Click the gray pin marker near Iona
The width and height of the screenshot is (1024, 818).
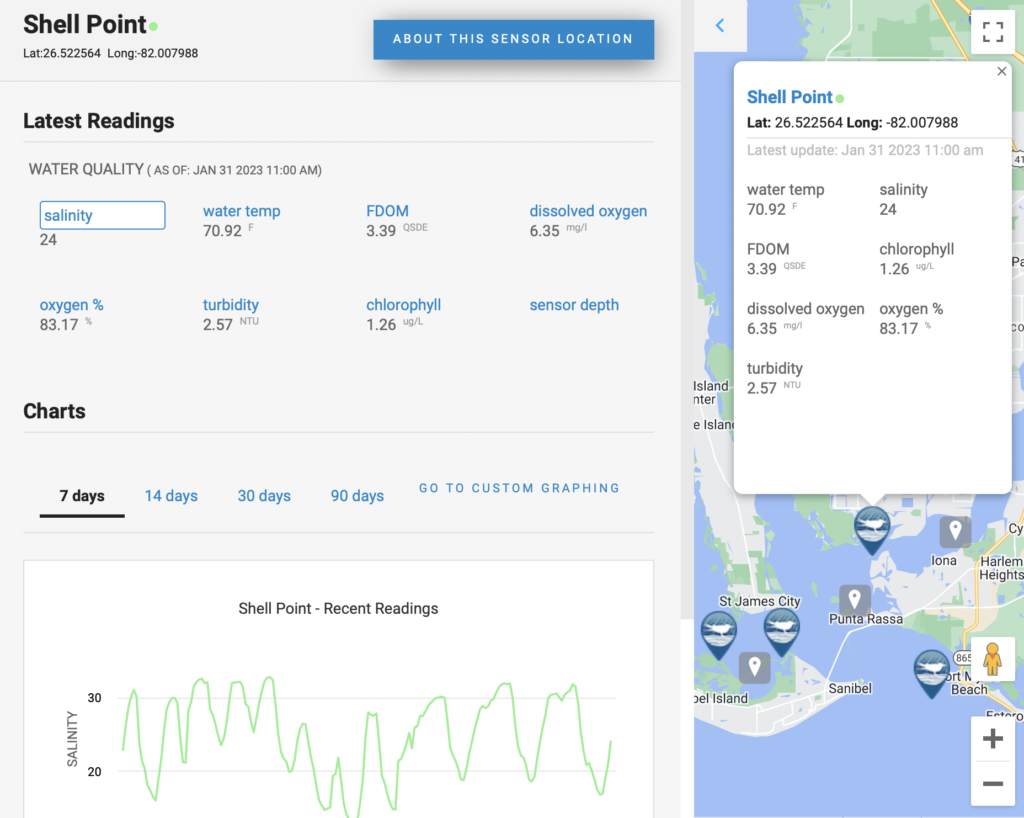click(x=955, y=530)
